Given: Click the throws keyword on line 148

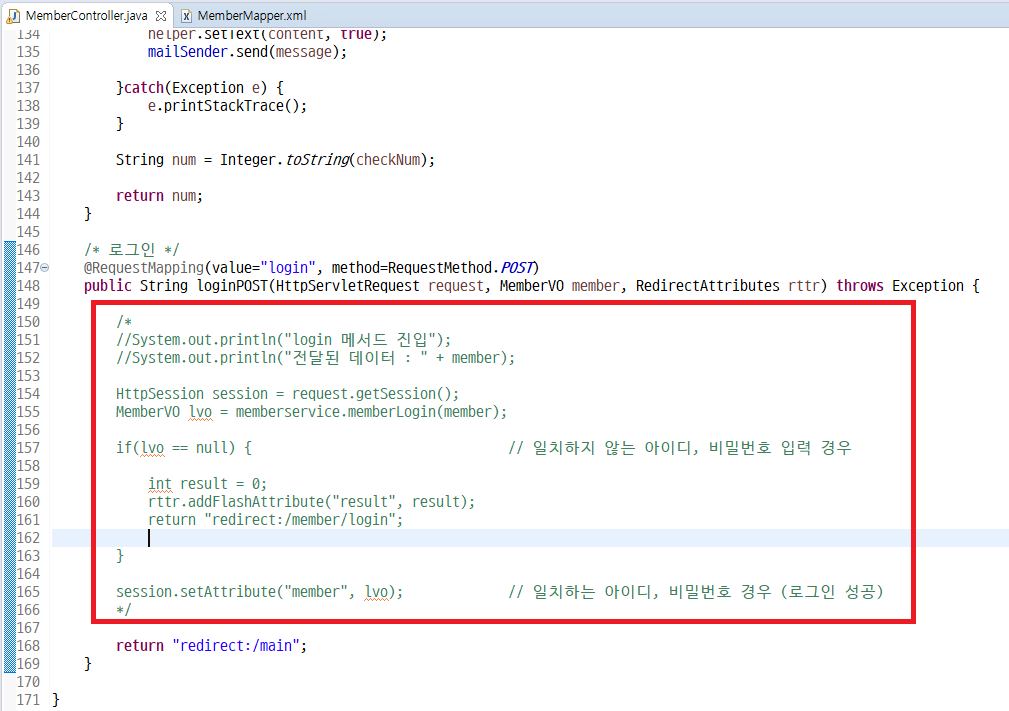Looking at the screenshot, I should coord(860,286).
